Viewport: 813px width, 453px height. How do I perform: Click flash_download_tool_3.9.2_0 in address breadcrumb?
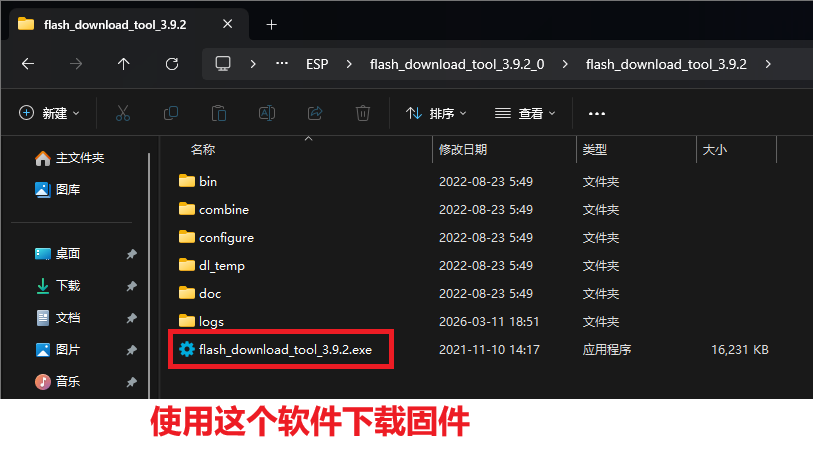point(456,64)
